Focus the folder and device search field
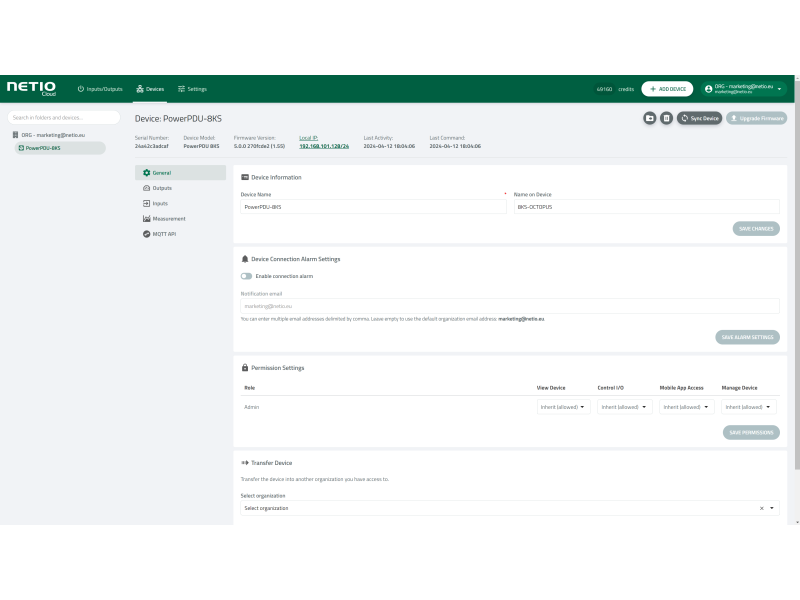Viewport: 800px width, 600px height. click(x=64, y=117)
